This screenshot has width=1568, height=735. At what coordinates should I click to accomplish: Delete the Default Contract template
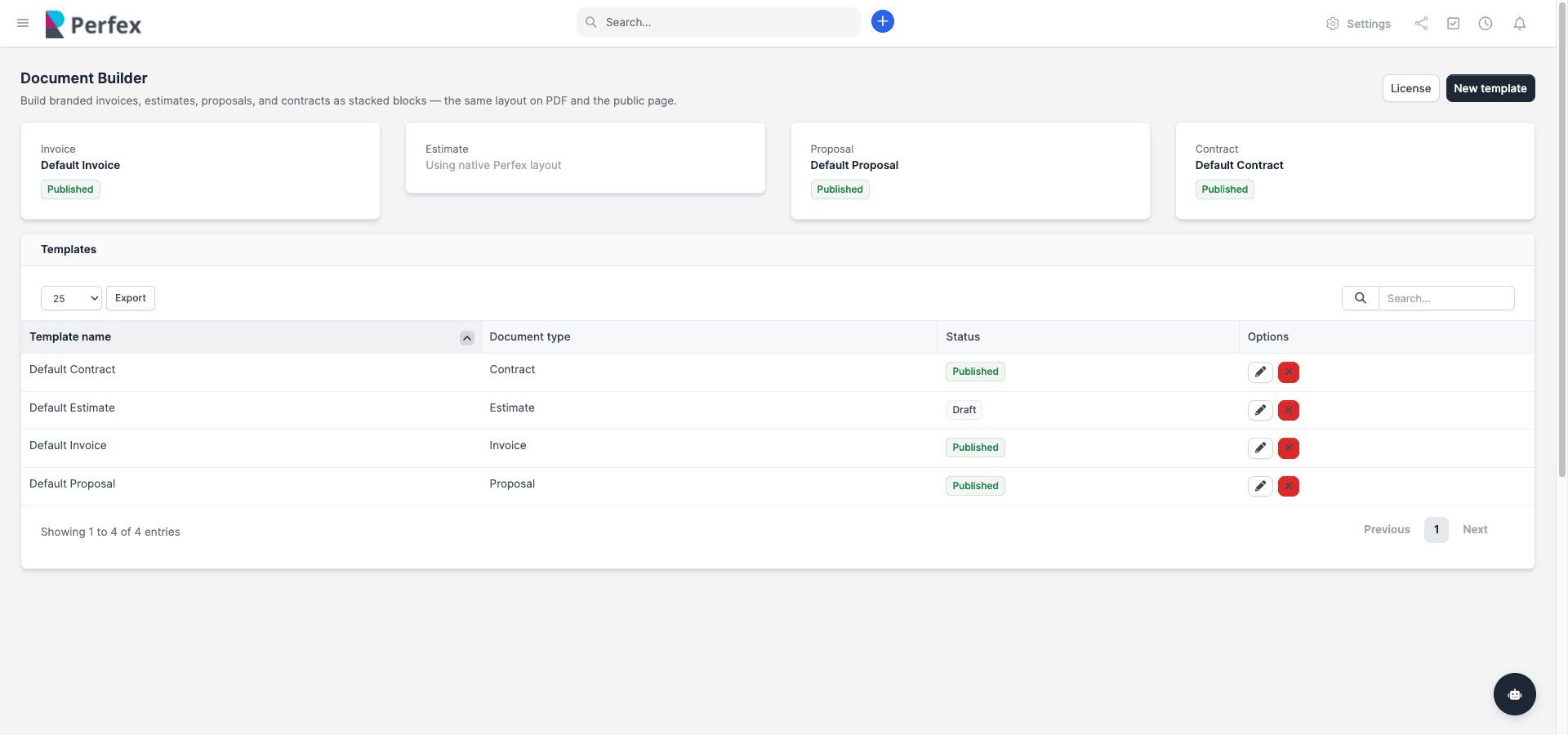pyautogui.click(x=1289, y=372)
